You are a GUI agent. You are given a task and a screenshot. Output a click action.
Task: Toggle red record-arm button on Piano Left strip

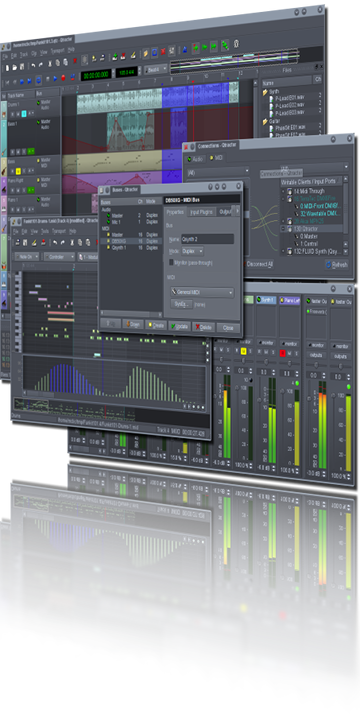click(x=283, y=353)
